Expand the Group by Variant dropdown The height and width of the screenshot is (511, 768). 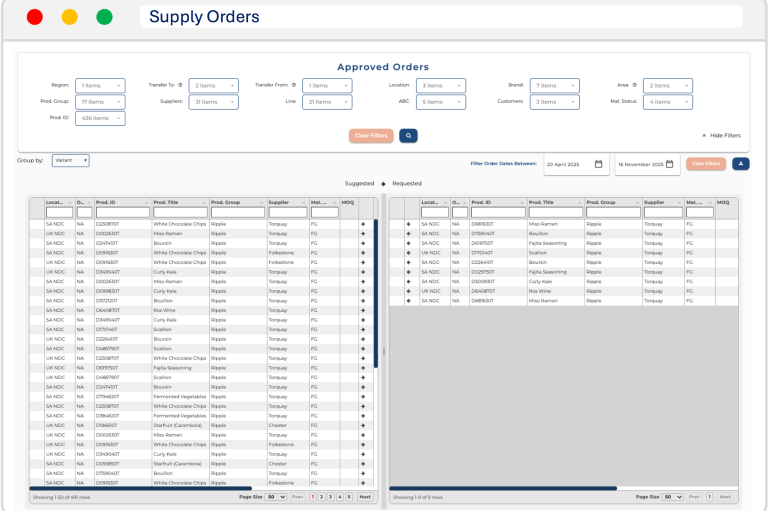point(71,160)
